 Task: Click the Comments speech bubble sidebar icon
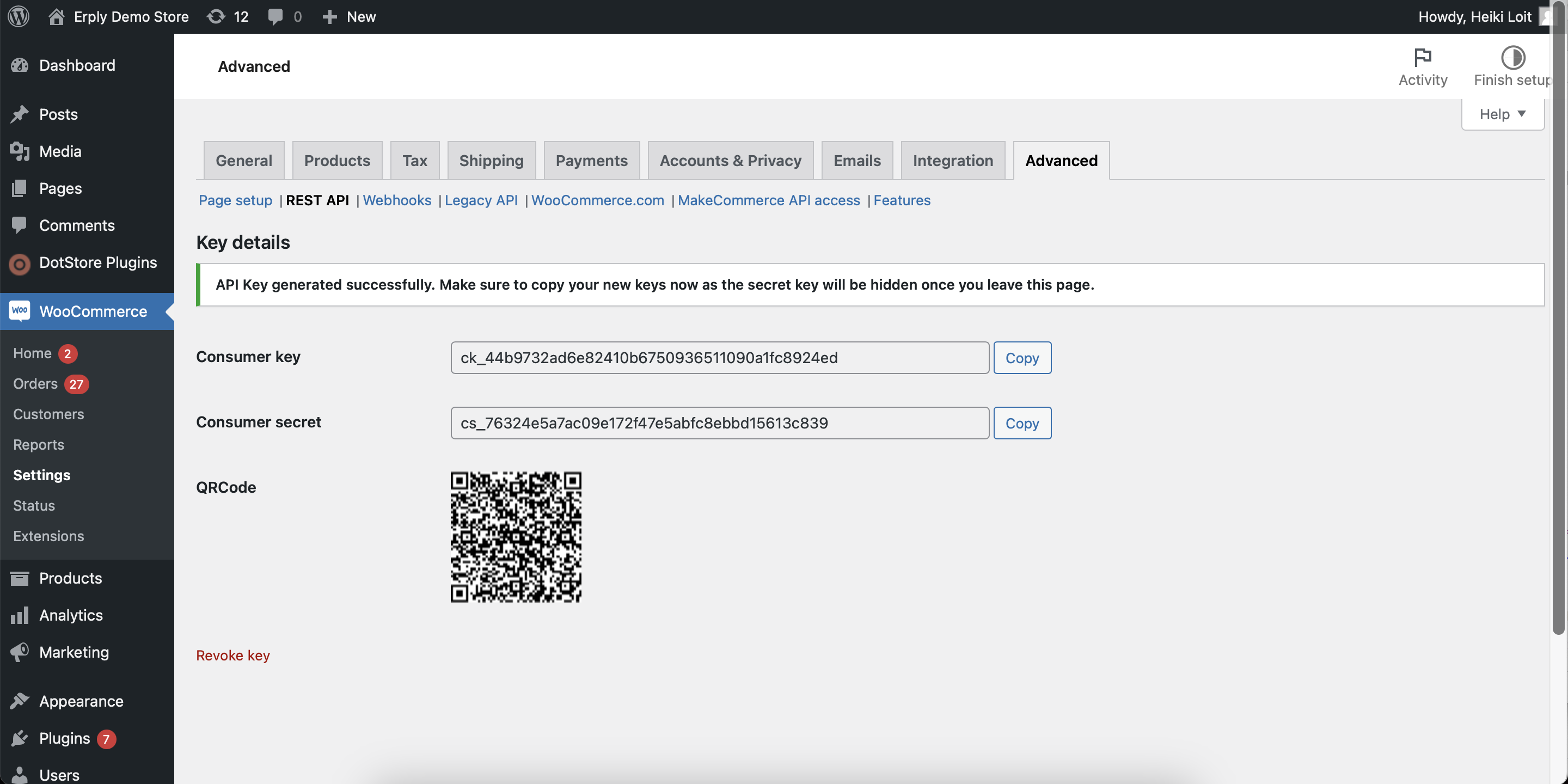pos(20,225)
